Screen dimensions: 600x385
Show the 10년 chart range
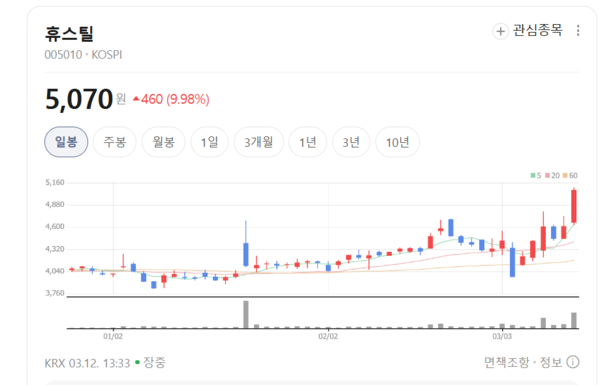pyautogui.click(x=397, y=142)
